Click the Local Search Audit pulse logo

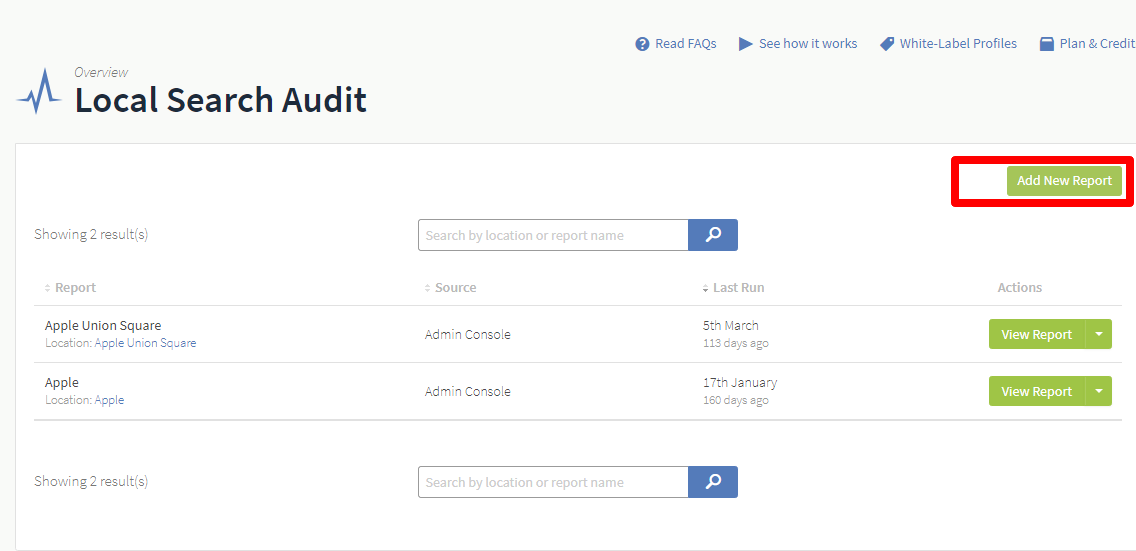(x=39, y=91)
